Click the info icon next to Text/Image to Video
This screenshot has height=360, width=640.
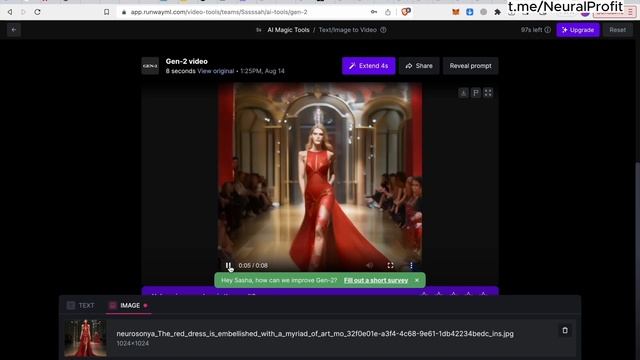383,30
